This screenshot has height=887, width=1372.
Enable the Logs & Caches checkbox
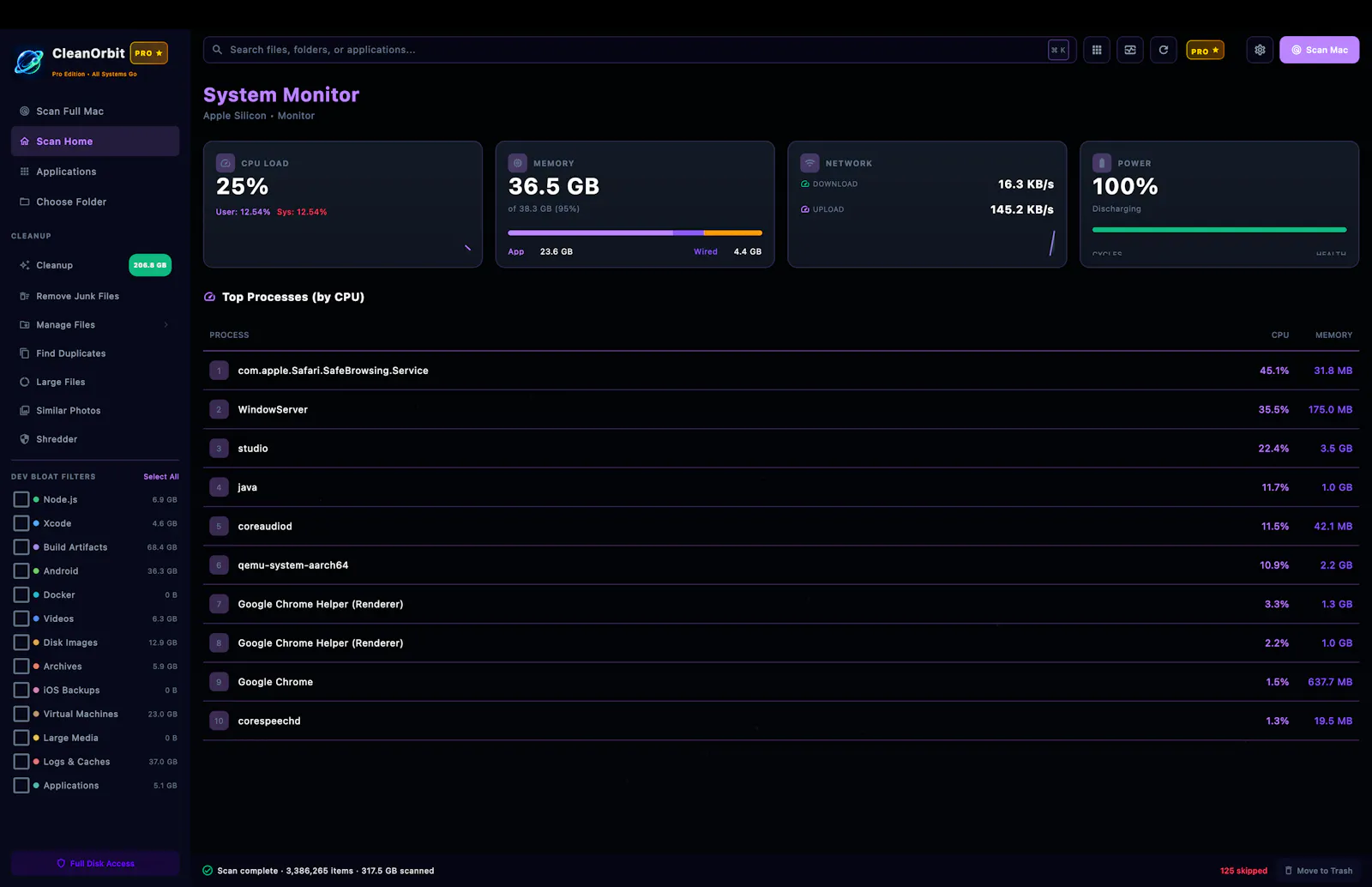(x=21, y=762)
